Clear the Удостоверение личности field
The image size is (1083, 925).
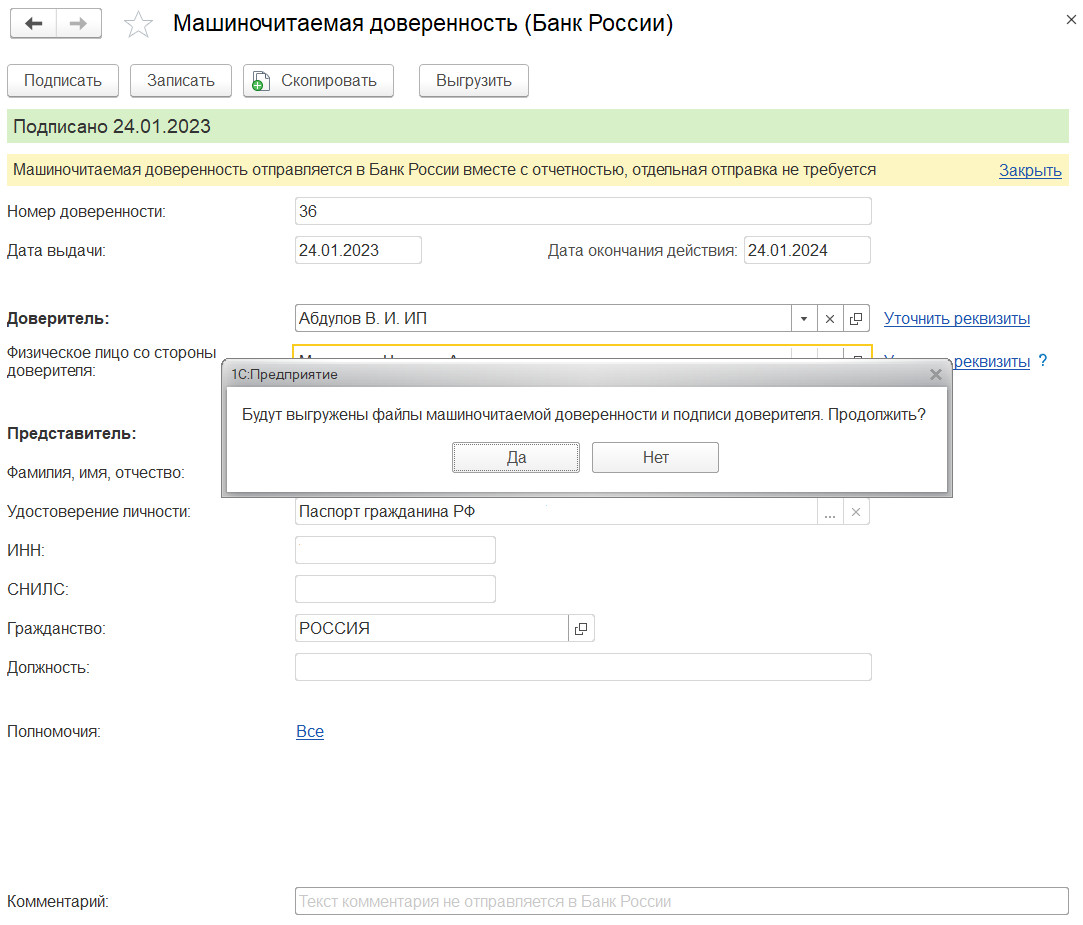click(856, 512)
